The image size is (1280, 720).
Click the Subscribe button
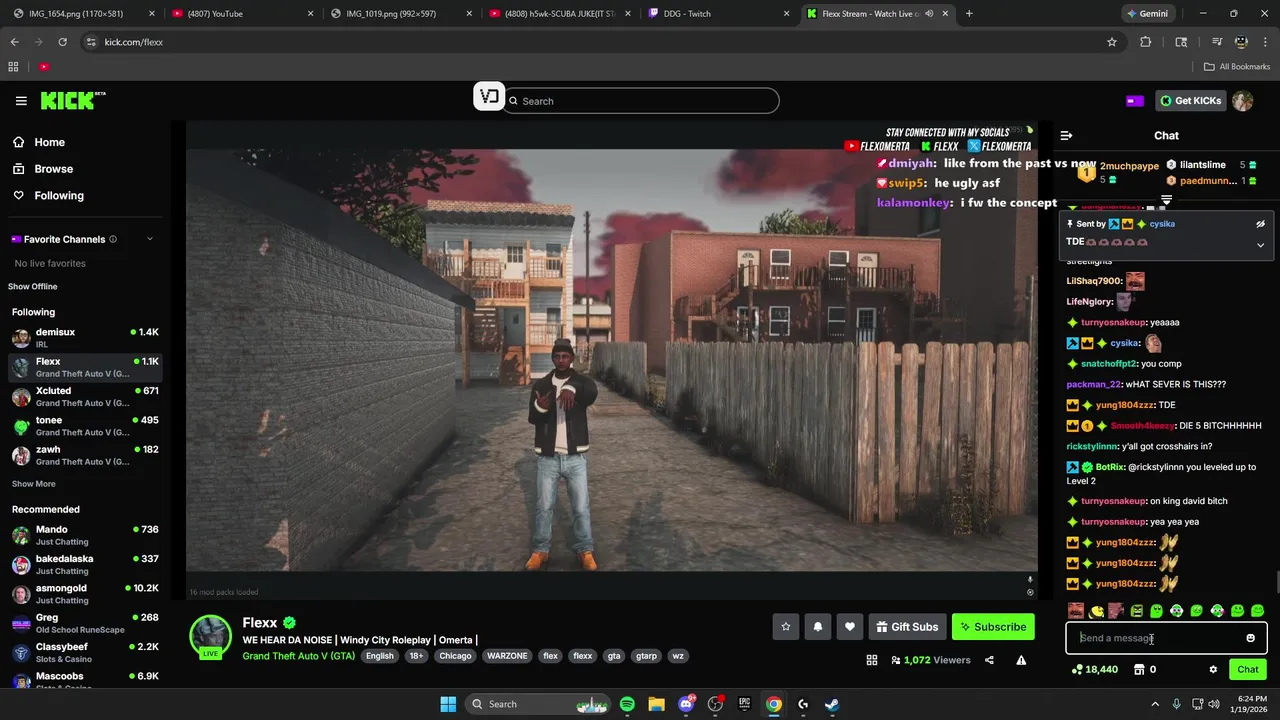tap(993, 627)
